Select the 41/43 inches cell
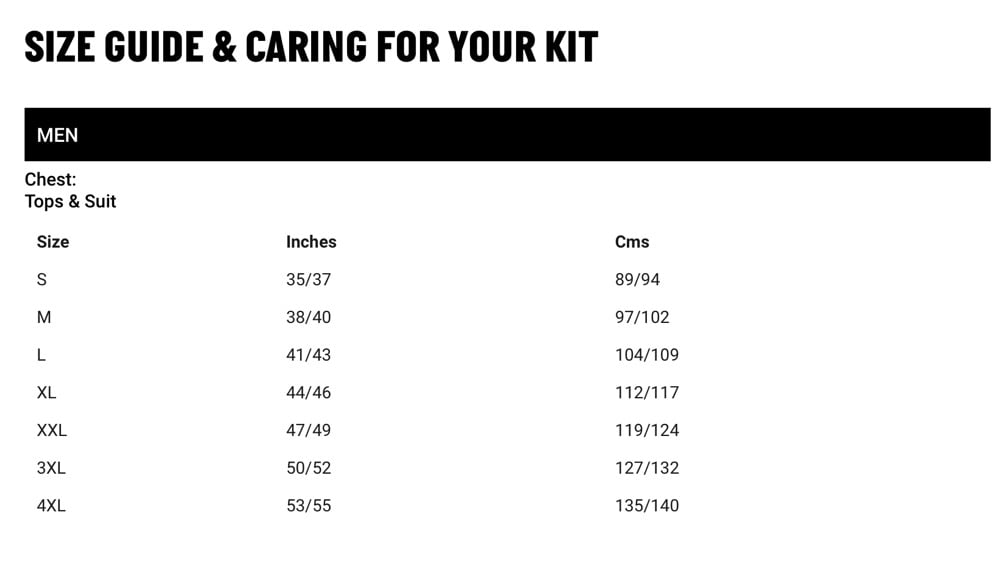 [x=308, y=355]
